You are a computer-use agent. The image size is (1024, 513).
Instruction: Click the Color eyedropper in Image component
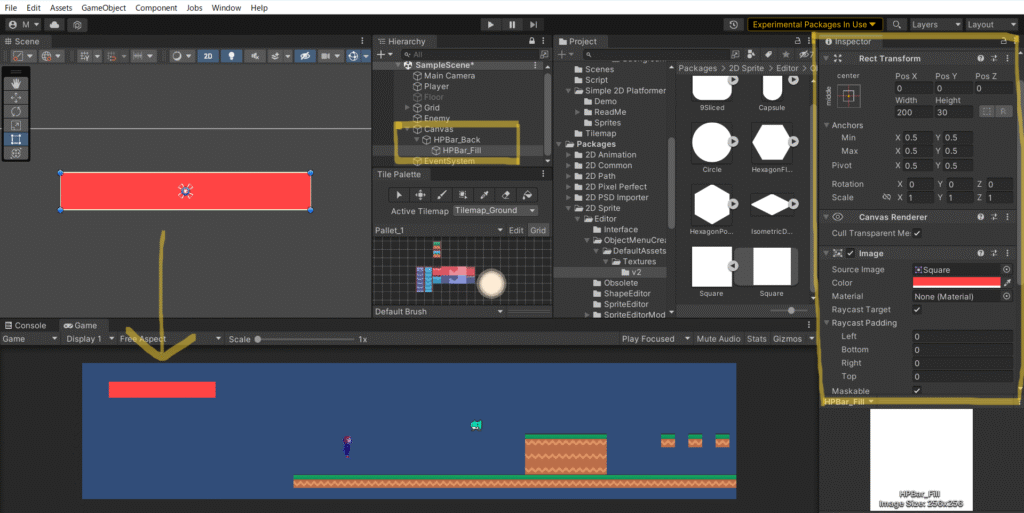(x=1007, y=282)
